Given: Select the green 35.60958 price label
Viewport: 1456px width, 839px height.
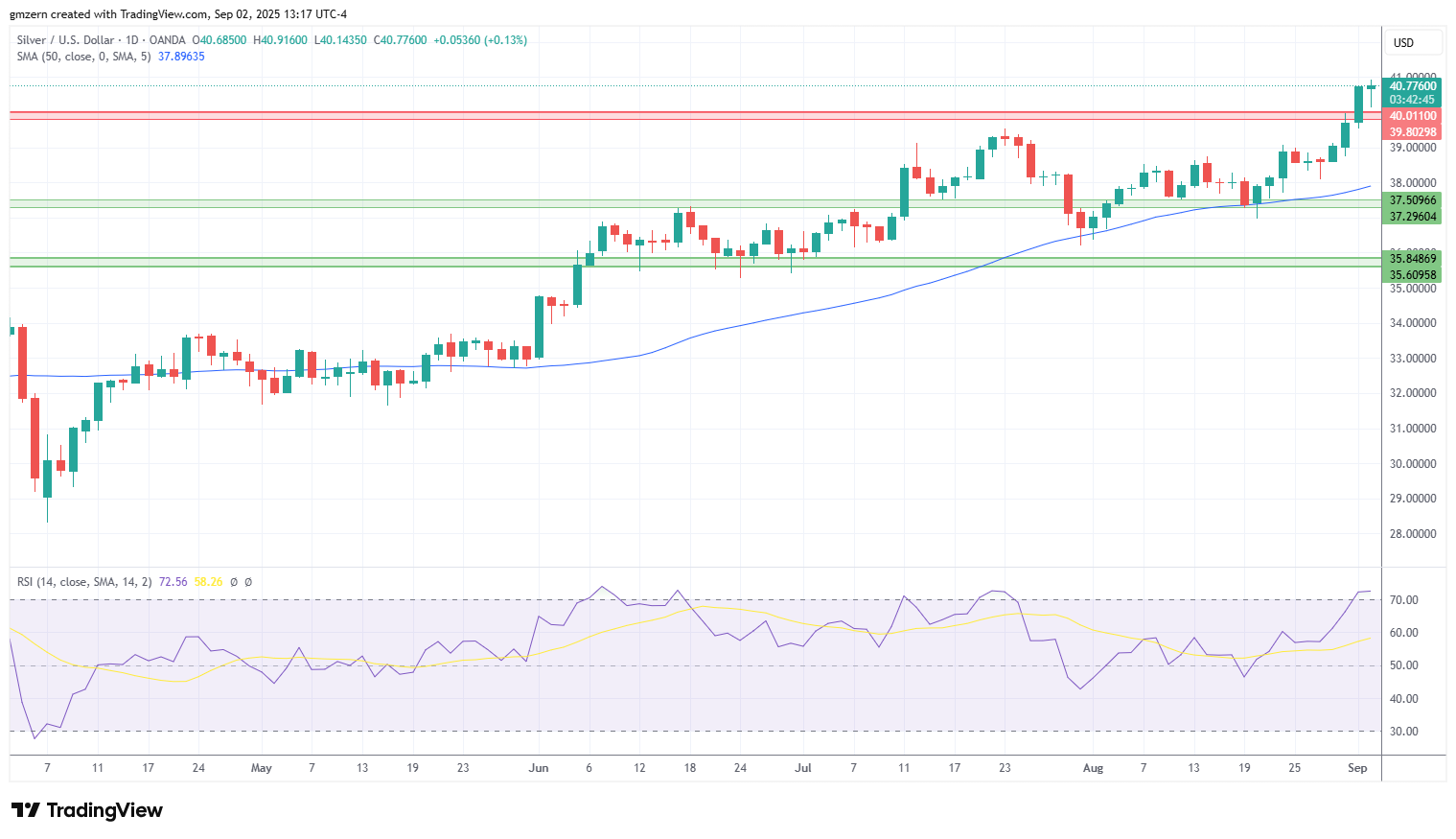Looking at the screenshot, I should tap(1413, 275).
